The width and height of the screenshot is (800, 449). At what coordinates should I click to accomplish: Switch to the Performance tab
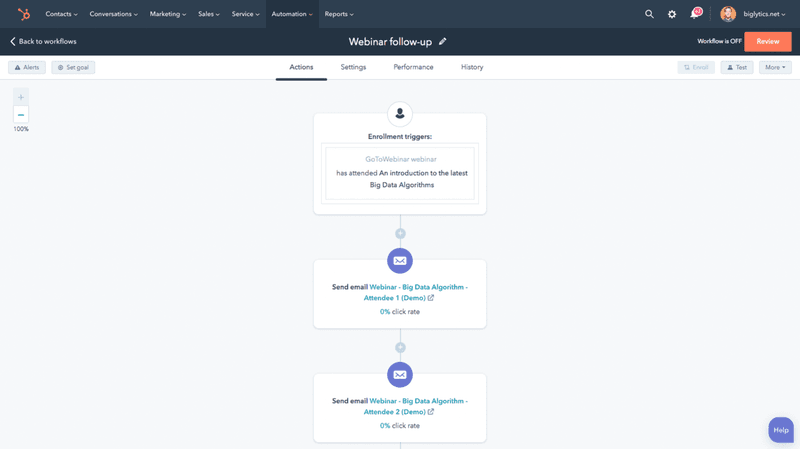[413, 67]
